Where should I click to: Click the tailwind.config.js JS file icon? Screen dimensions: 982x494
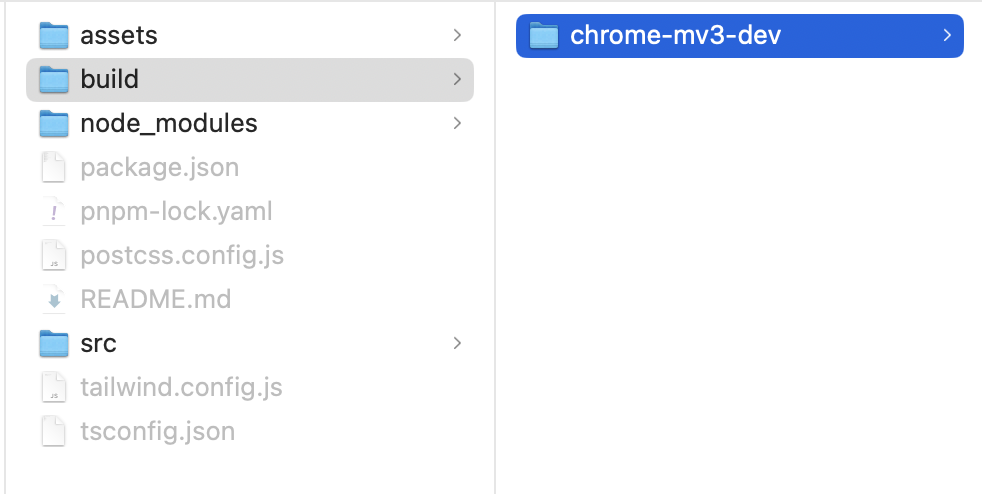[x=54, y=388]
